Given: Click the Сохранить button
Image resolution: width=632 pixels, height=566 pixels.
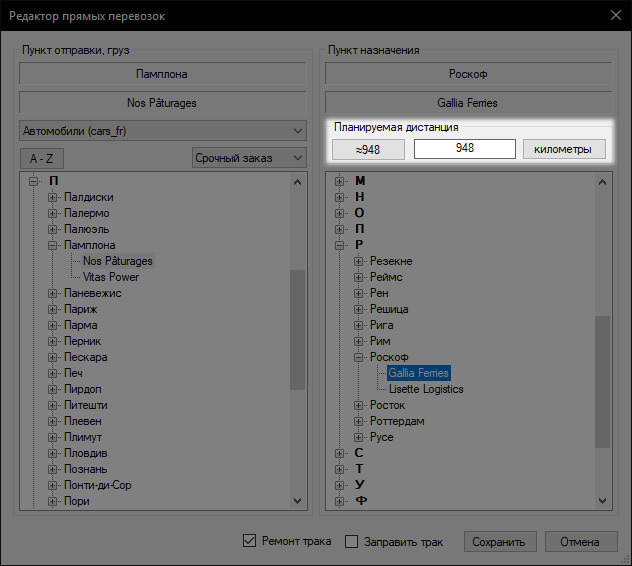Looking at the screenshot, I should point(500,541).
